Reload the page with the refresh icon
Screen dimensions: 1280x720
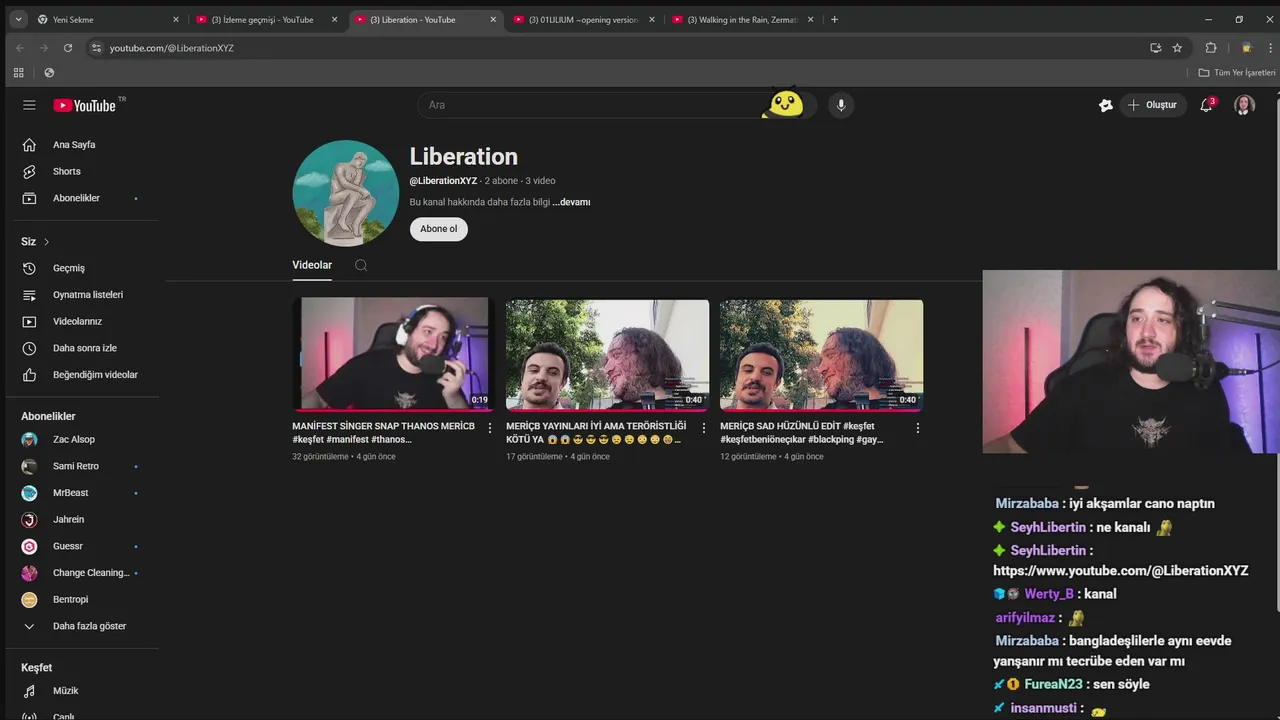(68, 48)
